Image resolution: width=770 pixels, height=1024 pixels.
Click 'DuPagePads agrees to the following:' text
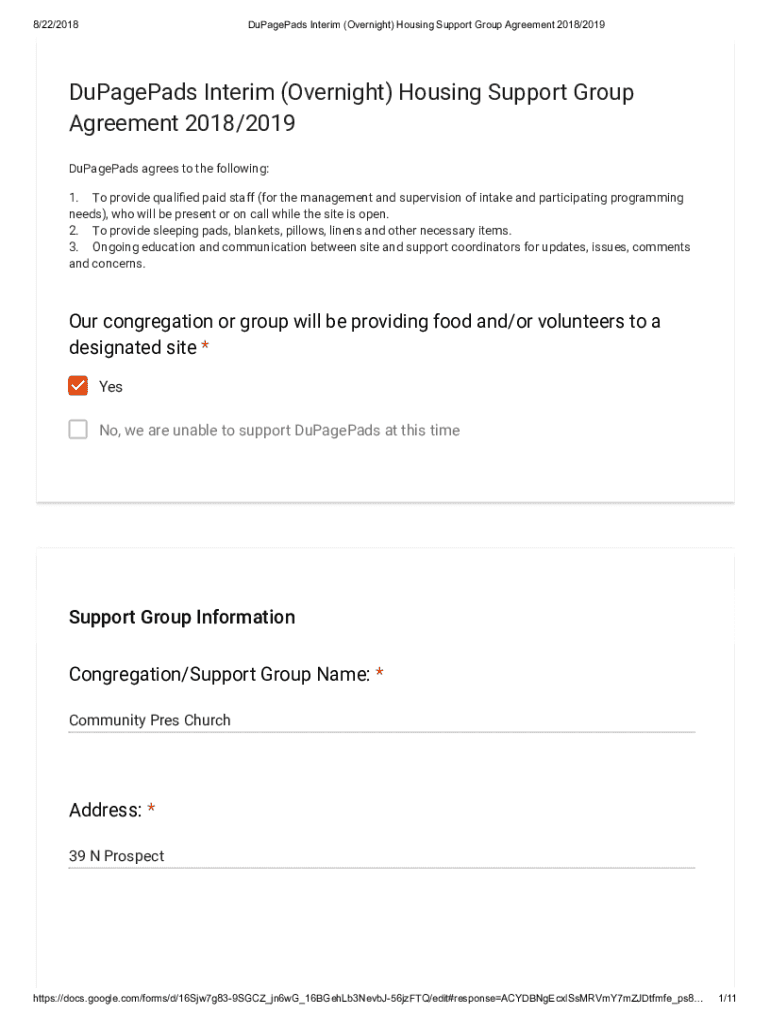pos(169,168)
